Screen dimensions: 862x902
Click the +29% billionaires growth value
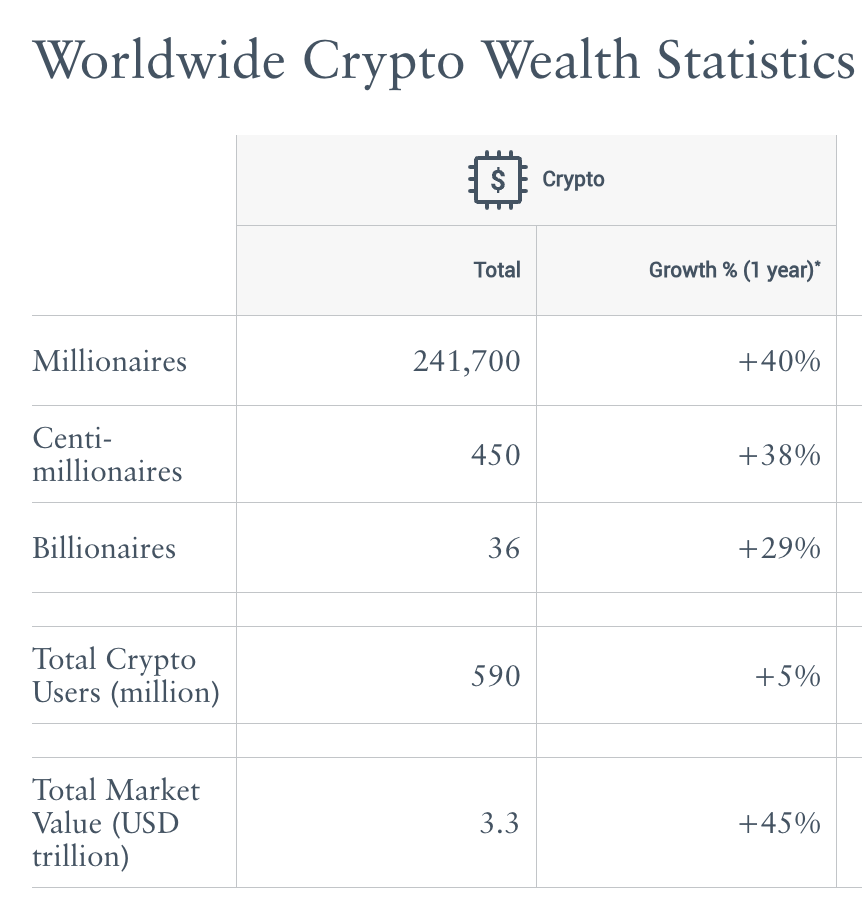[779, 548]
